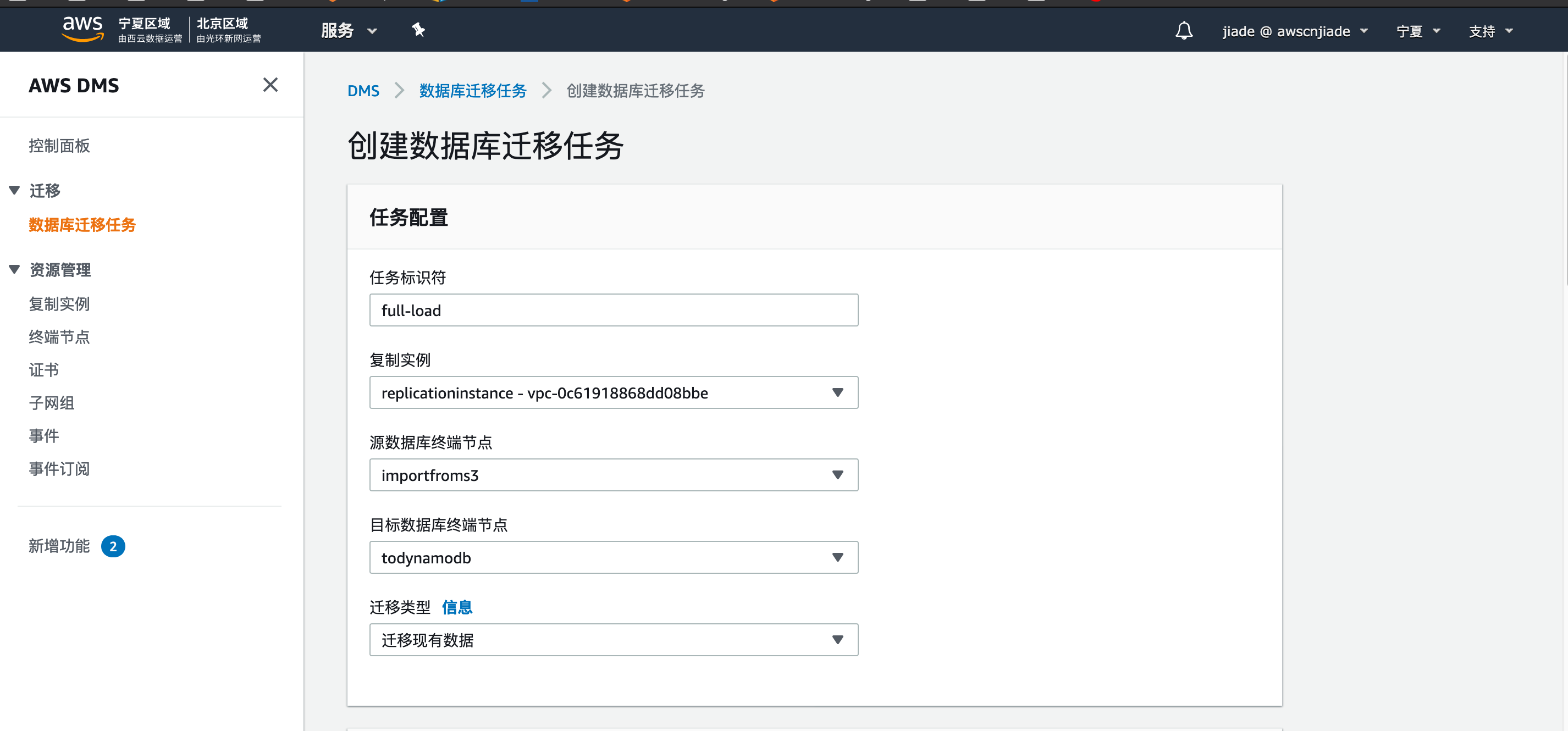Image resolution: width=1568 pixels, height=731 pixels.
Task: Close the AWS DMS sidebar panel
Action: coord(270,85)
